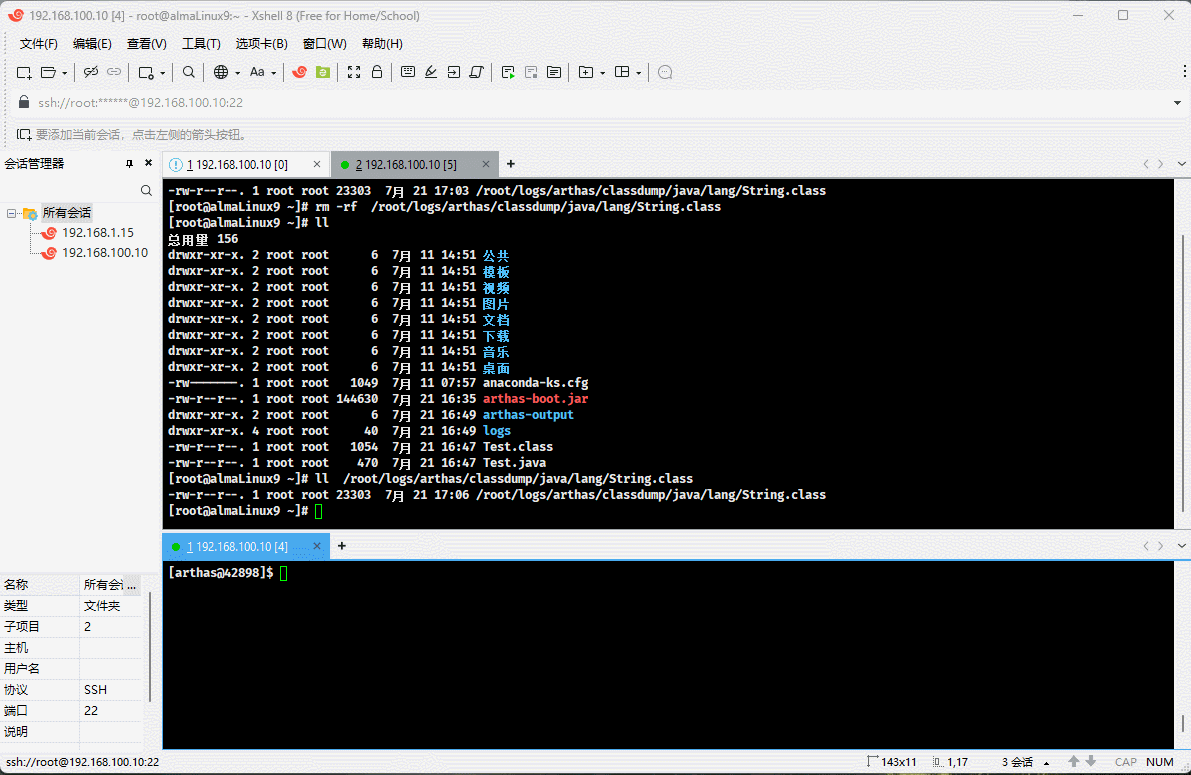
Task: Open the Find magnifier in the toolbar
Action: point(189,72)
